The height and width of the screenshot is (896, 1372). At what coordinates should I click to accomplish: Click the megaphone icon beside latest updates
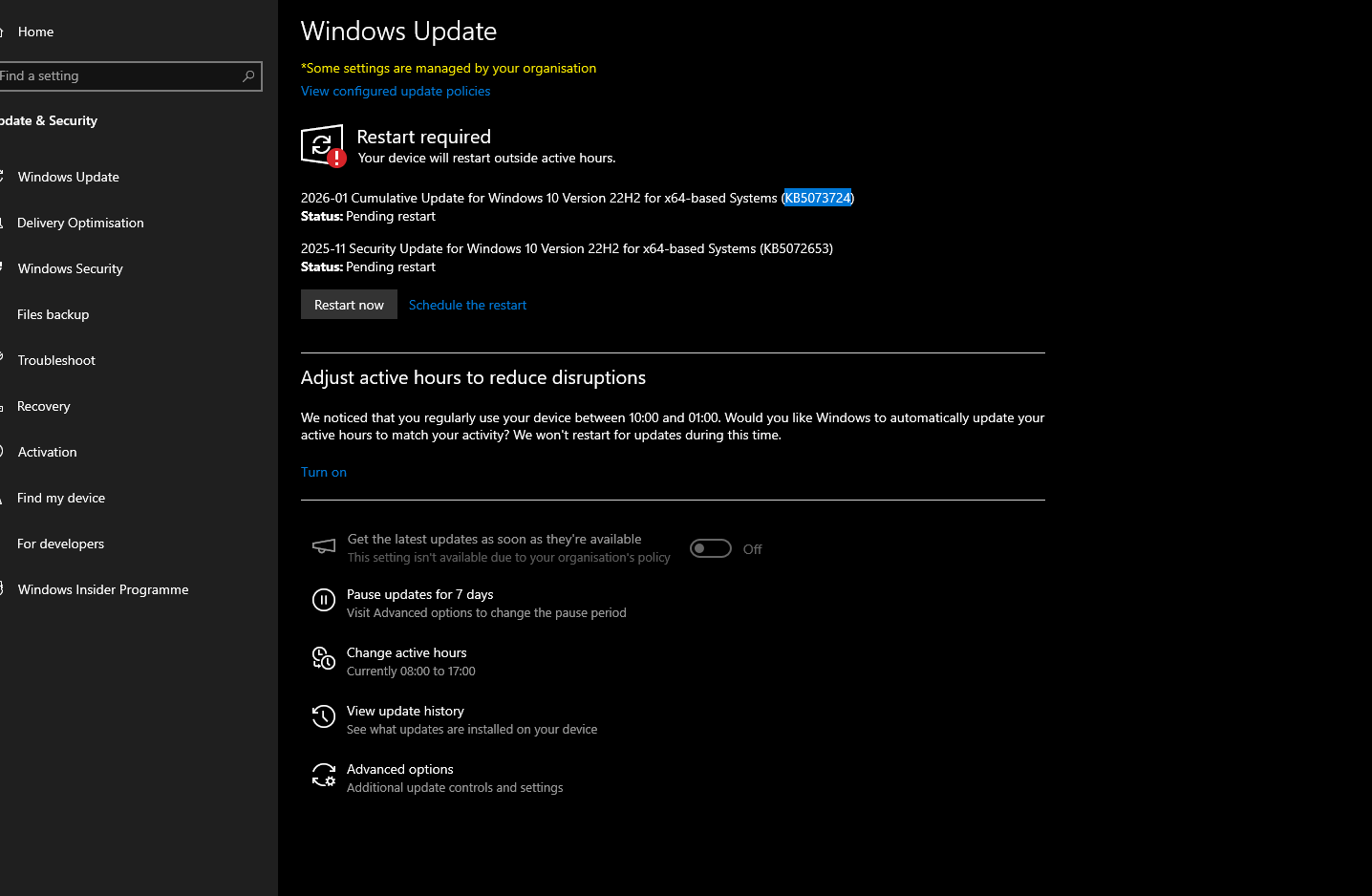pos(324,546)
